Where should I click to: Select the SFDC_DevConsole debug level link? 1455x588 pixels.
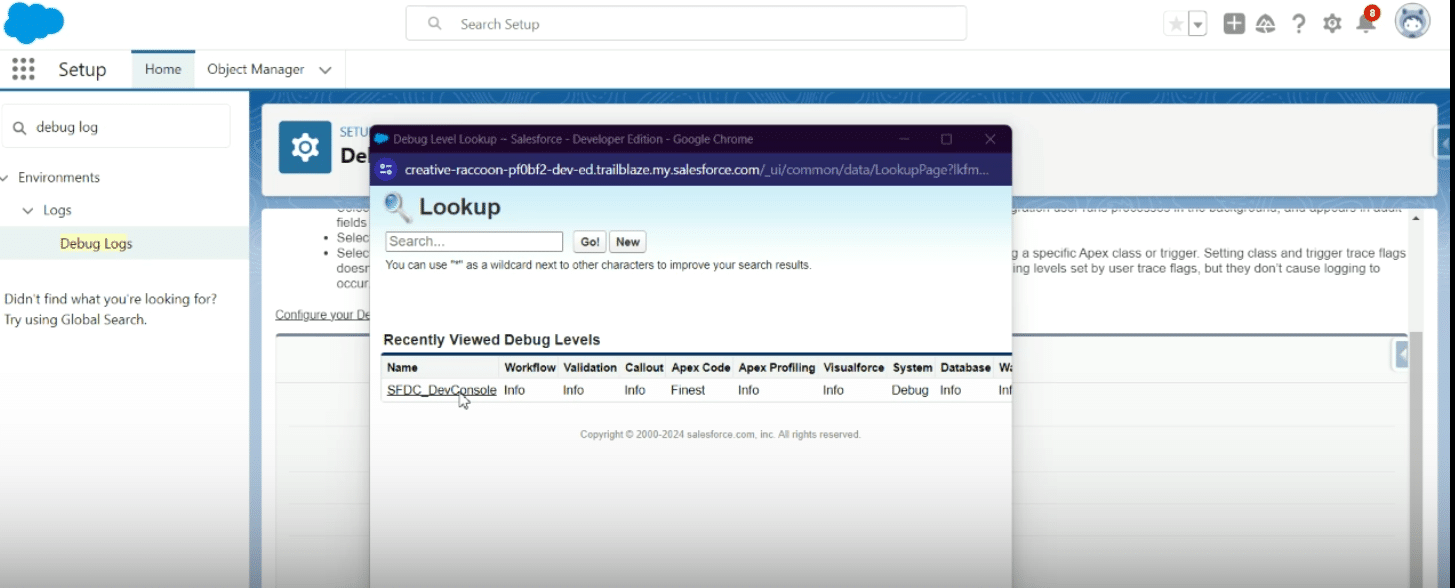[x=442, y=390]
